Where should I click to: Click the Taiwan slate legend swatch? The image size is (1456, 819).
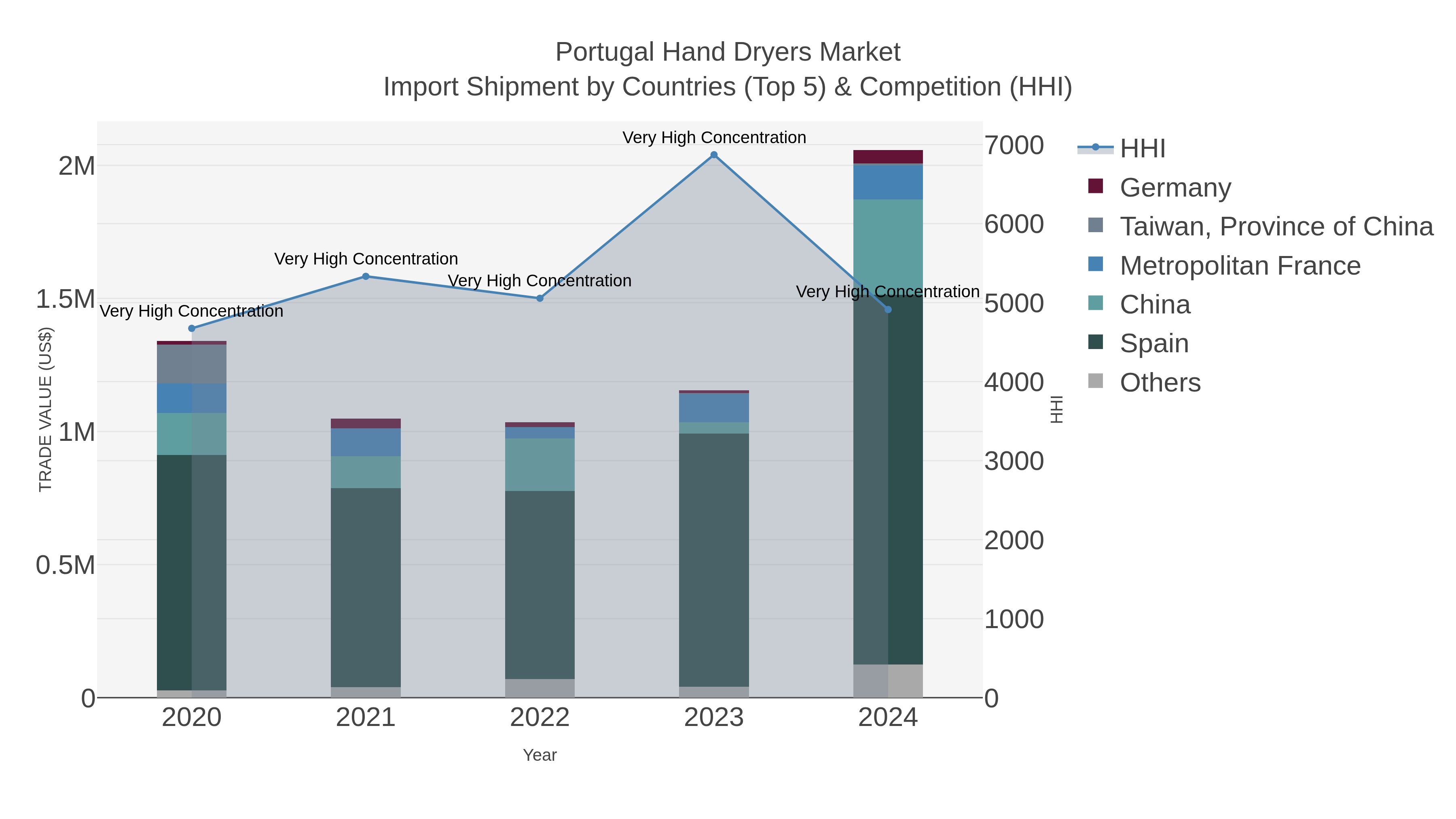click(1095, 225)
